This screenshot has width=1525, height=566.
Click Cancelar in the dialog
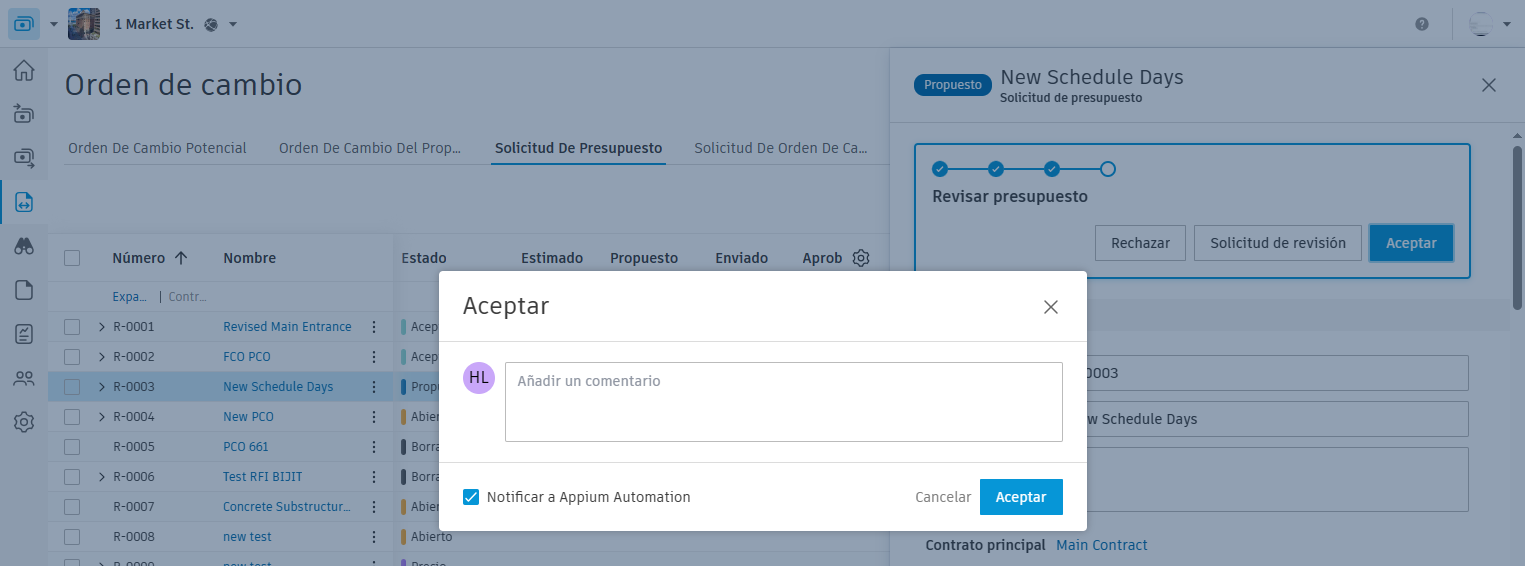tap(943, 497)
